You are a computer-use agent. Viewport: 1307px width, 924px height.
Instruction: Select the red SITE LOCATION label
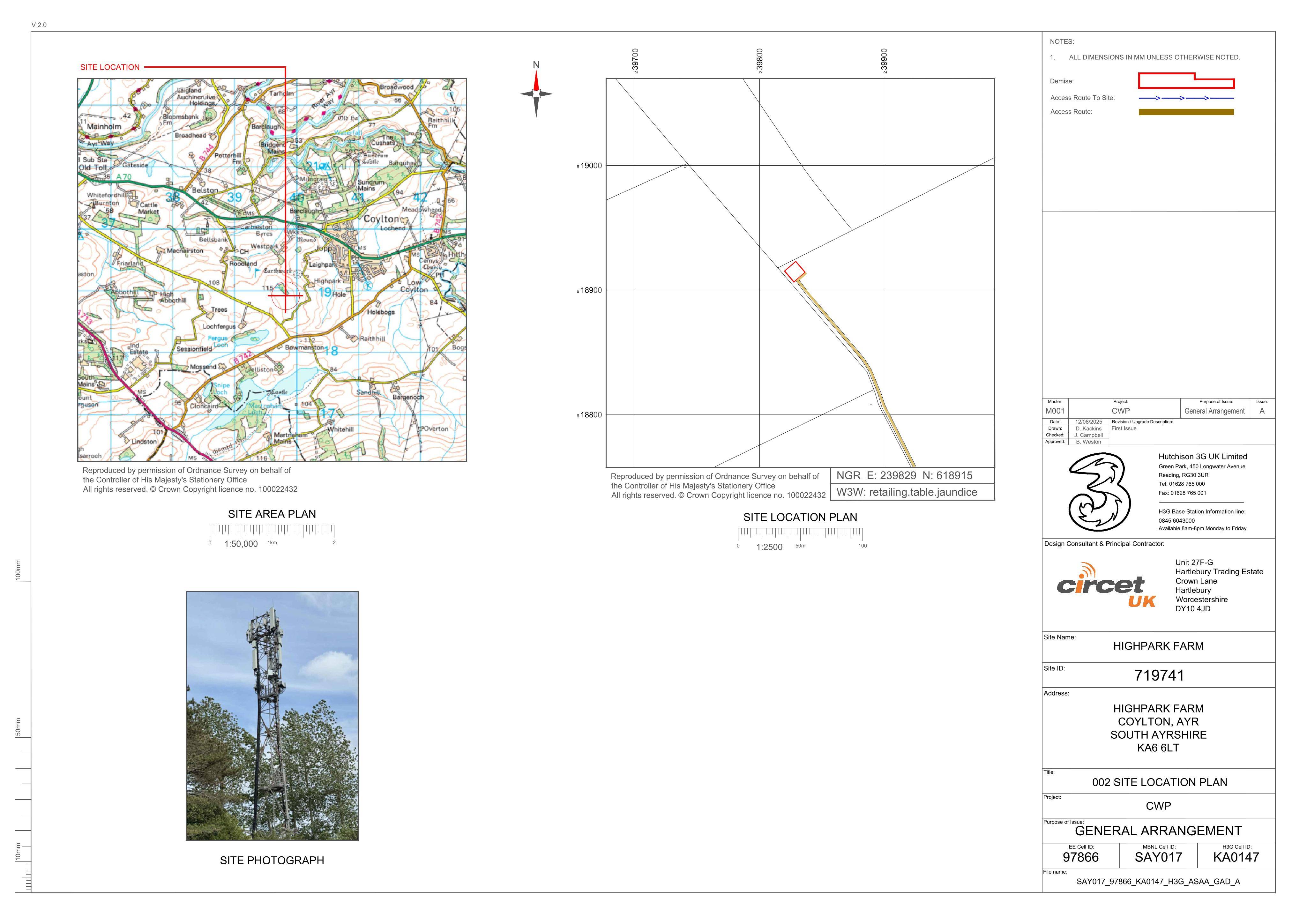[110, 67]
